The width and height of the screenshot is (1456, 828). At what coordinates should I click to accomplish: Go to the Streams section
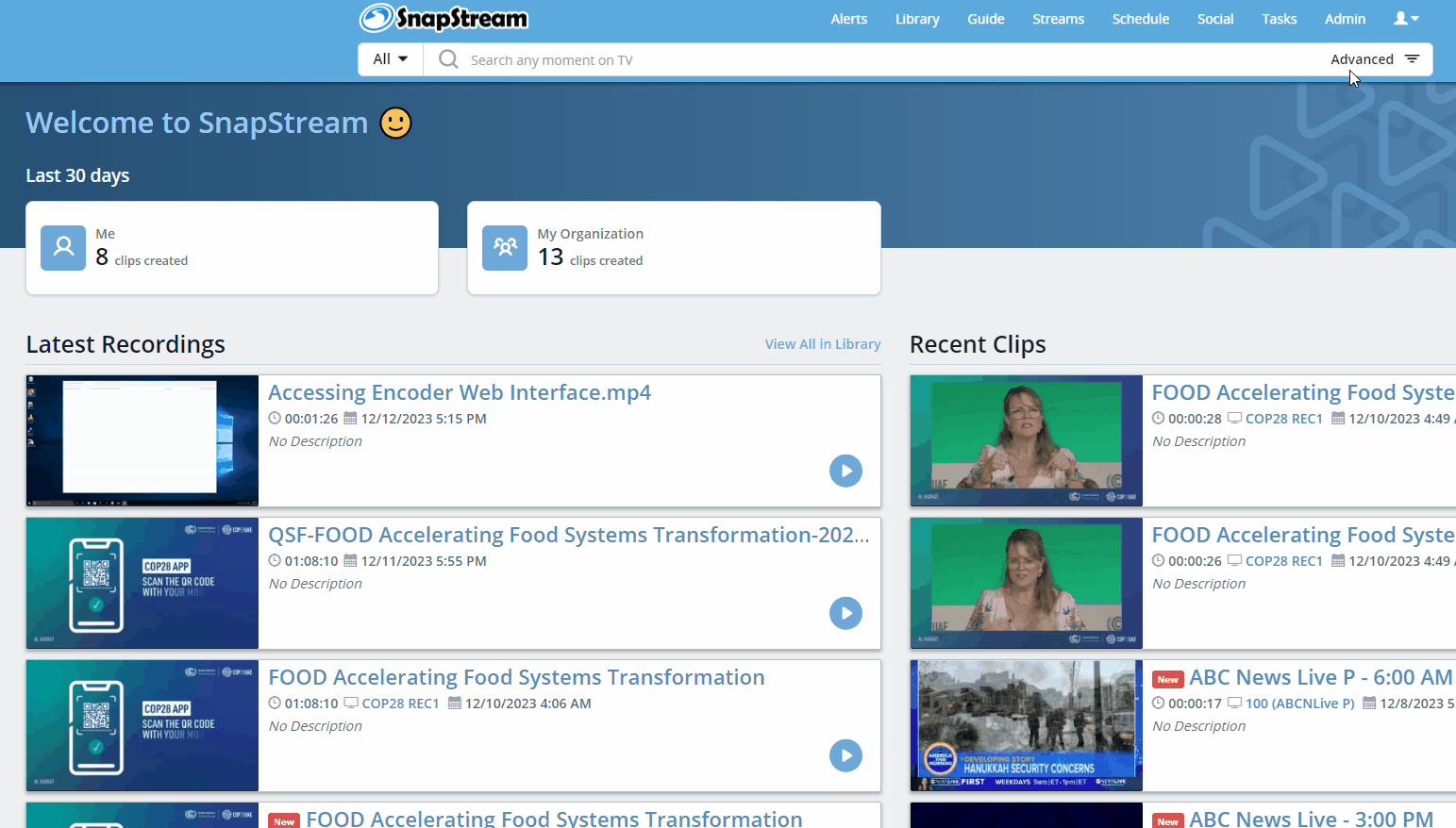click(1058, 19)
